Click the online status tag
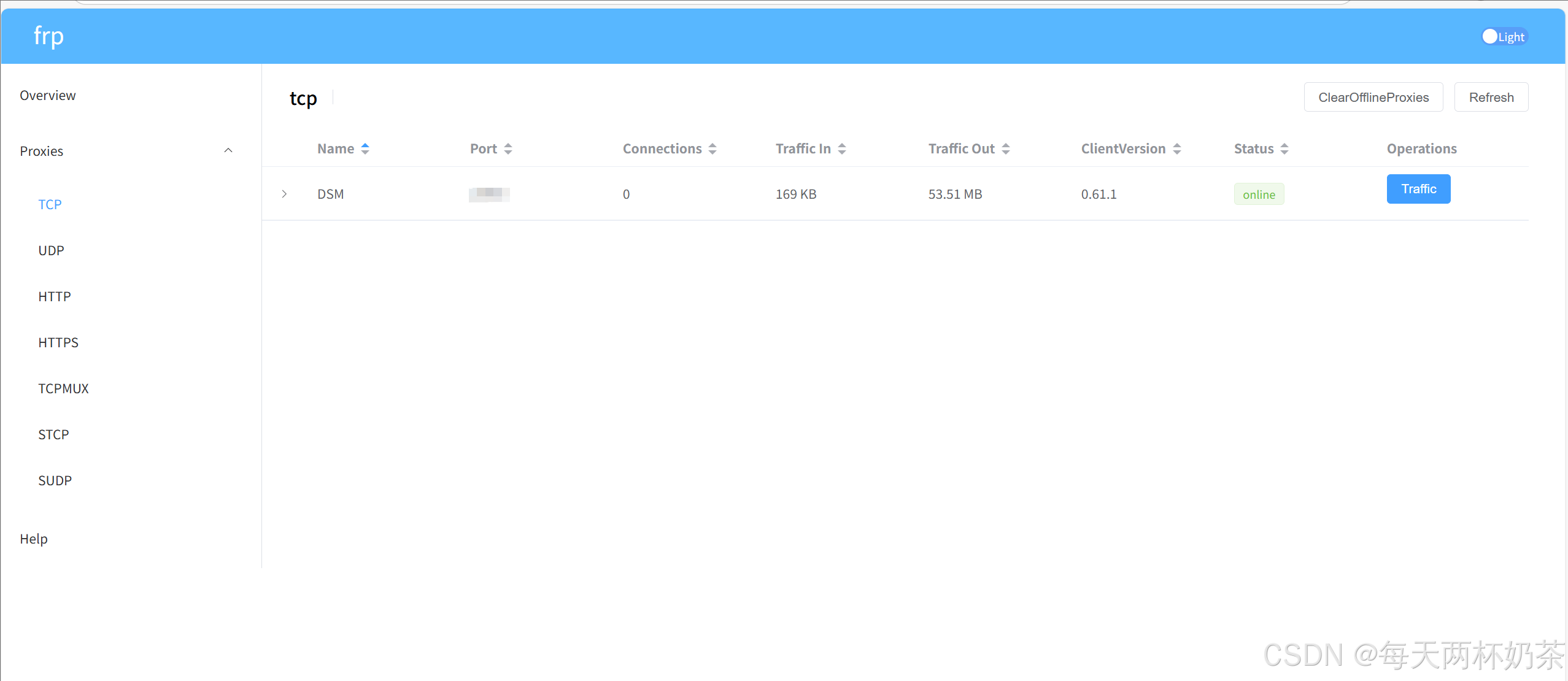Image resolution: width=1568 pixels, height=681 pixels. [1259, 194]
